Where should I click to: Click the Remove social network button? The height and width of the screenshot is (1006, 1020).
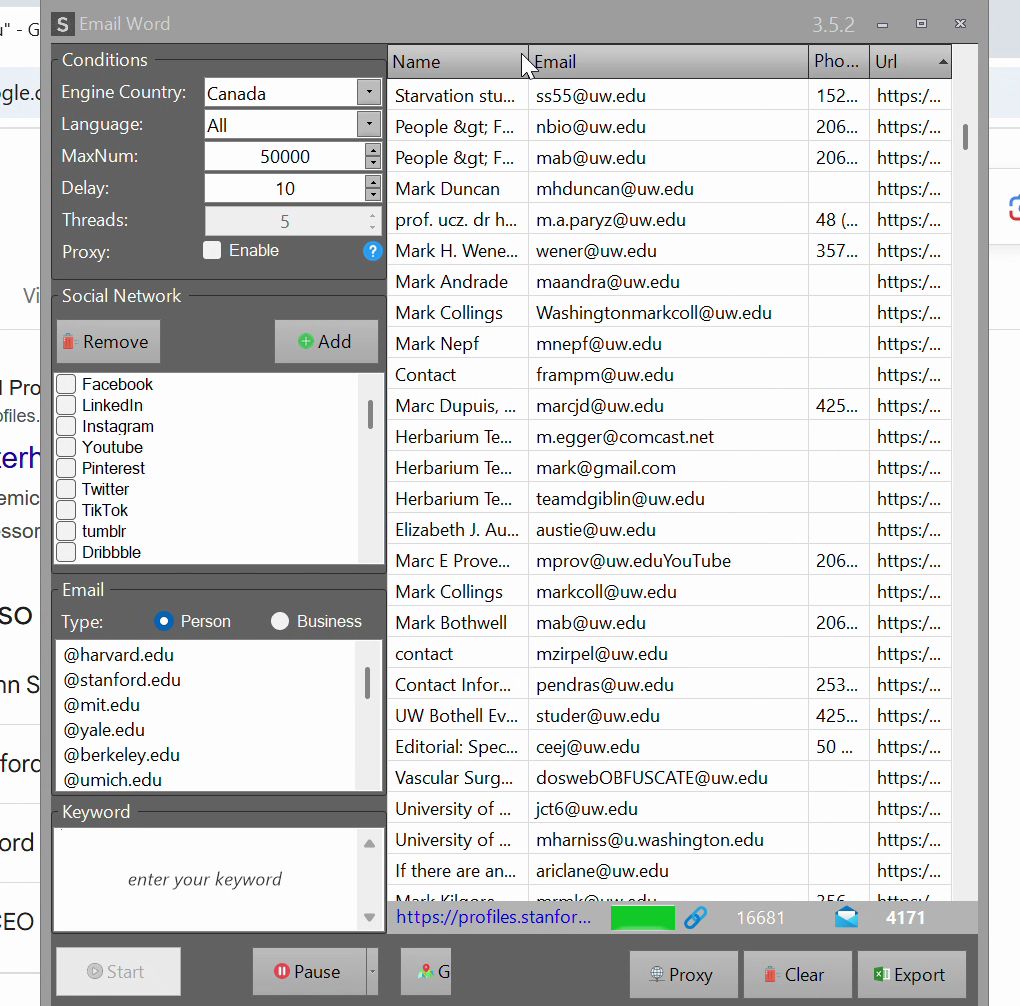pos(109,342)
